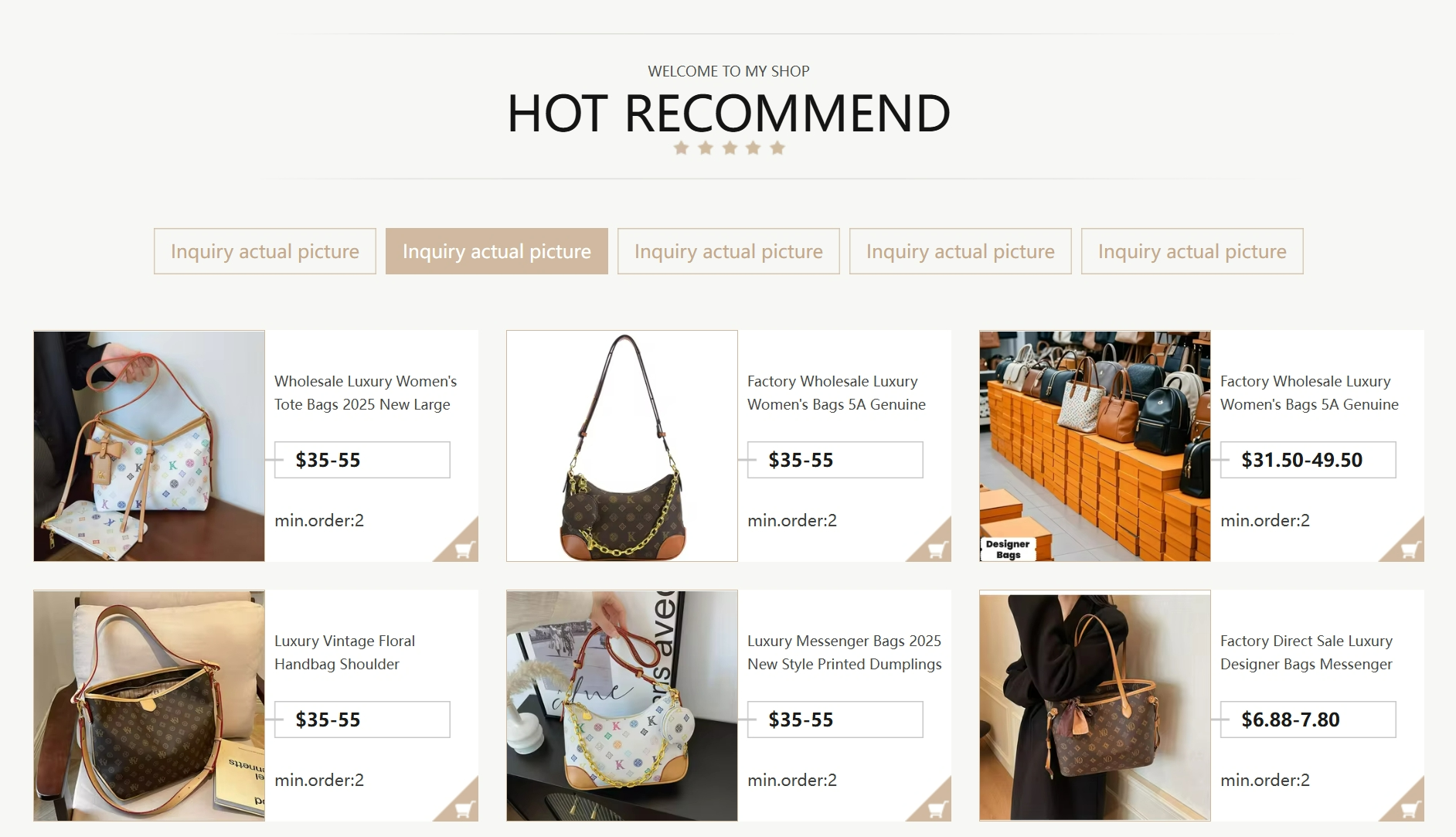
Task: Select the first Inquiry actual picture tab
Action: (265, 251)
